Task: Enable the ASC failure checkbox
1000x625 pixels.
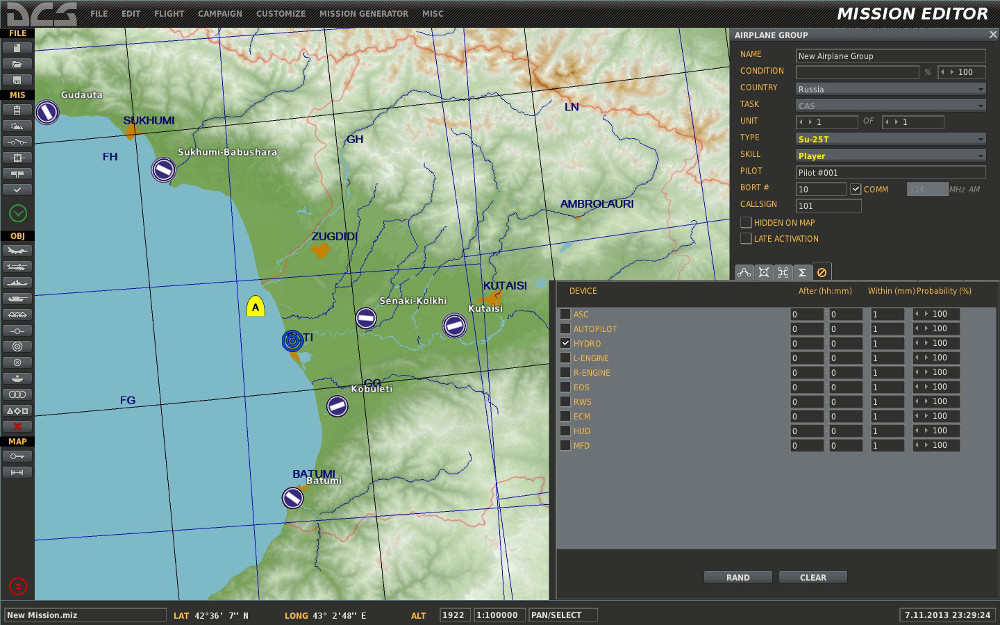Action: pos(565,314)
